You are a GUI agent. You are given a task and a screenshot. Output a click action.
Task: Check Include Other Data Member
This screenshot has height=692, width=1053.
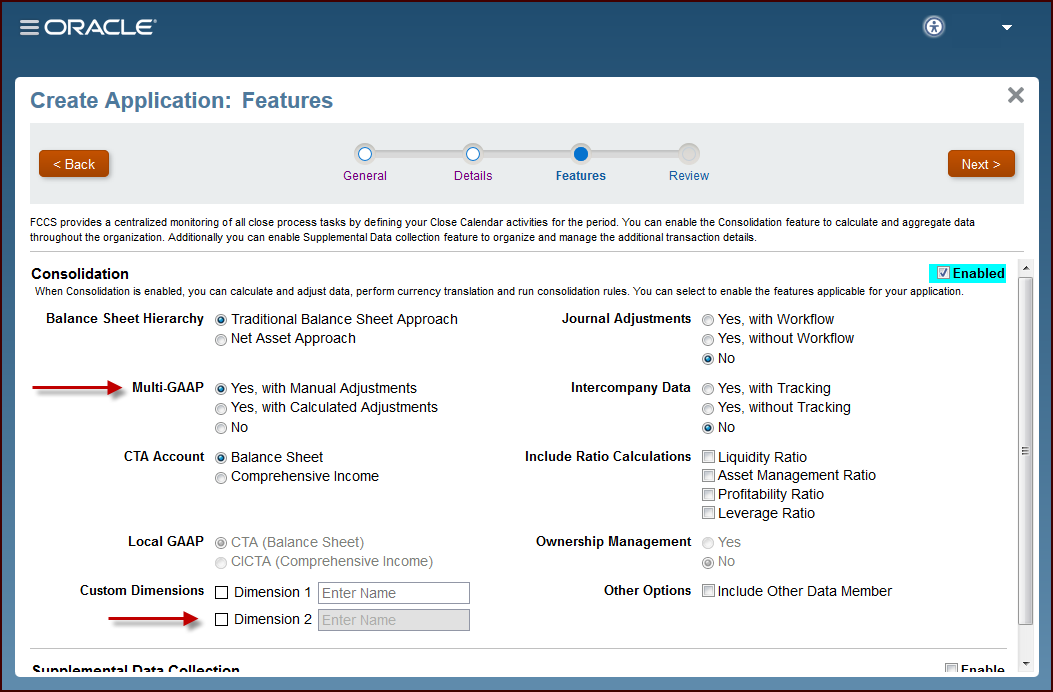point(708,591)
